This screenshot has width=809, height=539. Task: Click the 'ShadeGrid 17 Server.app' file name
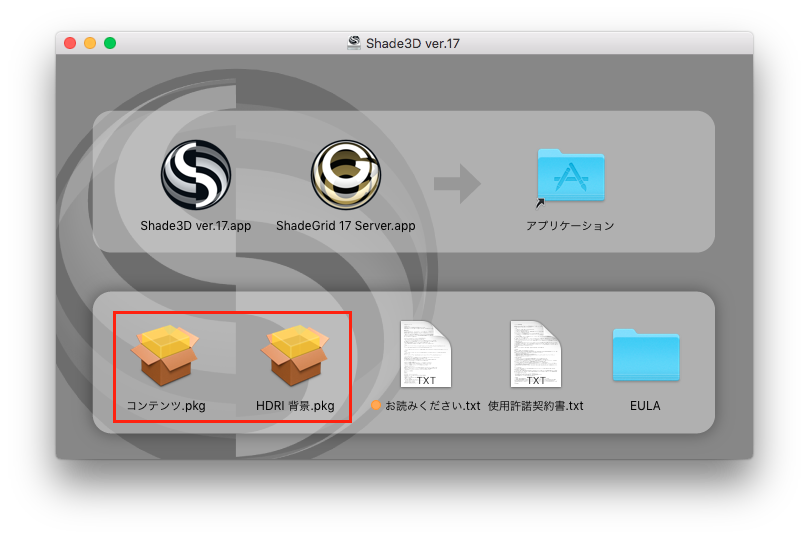coord(346,226)
